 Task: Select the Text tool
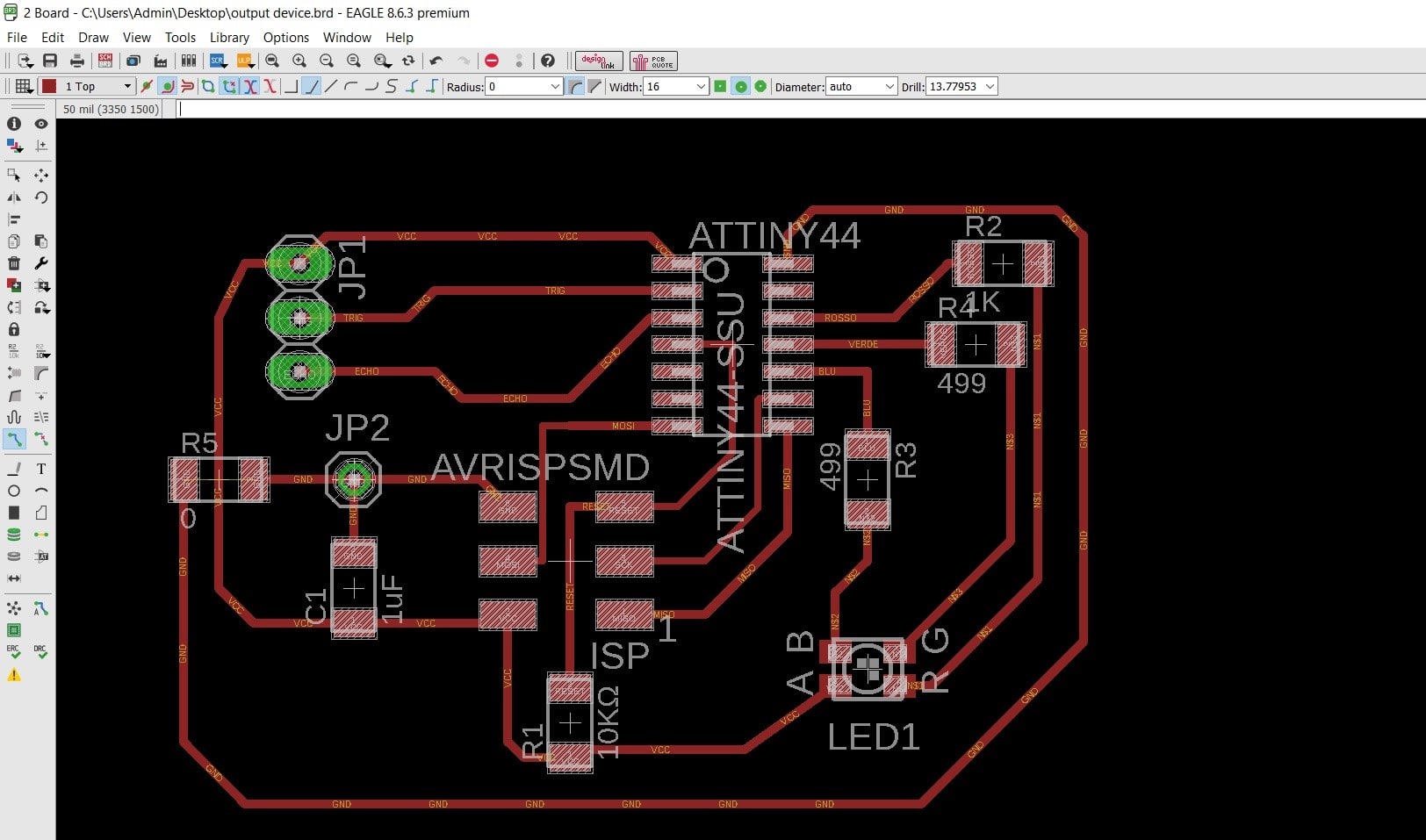coord(41,469)
